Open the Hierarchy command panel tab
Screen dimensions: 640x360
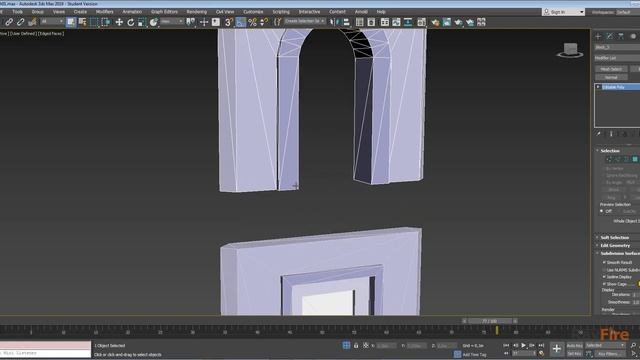click(621, 36)
